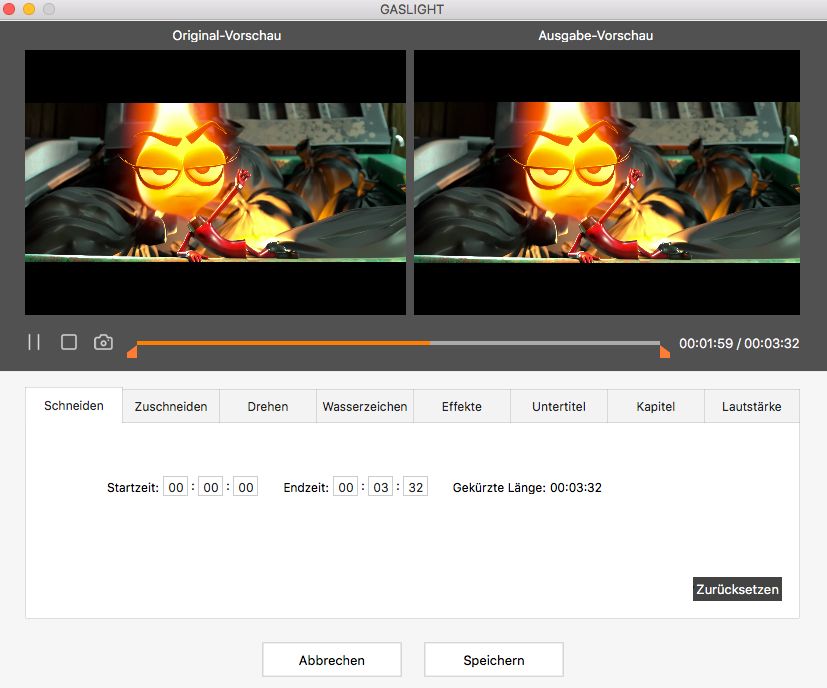Minimize the window with yellow button

pyautogui.click(x=29, y=9)
